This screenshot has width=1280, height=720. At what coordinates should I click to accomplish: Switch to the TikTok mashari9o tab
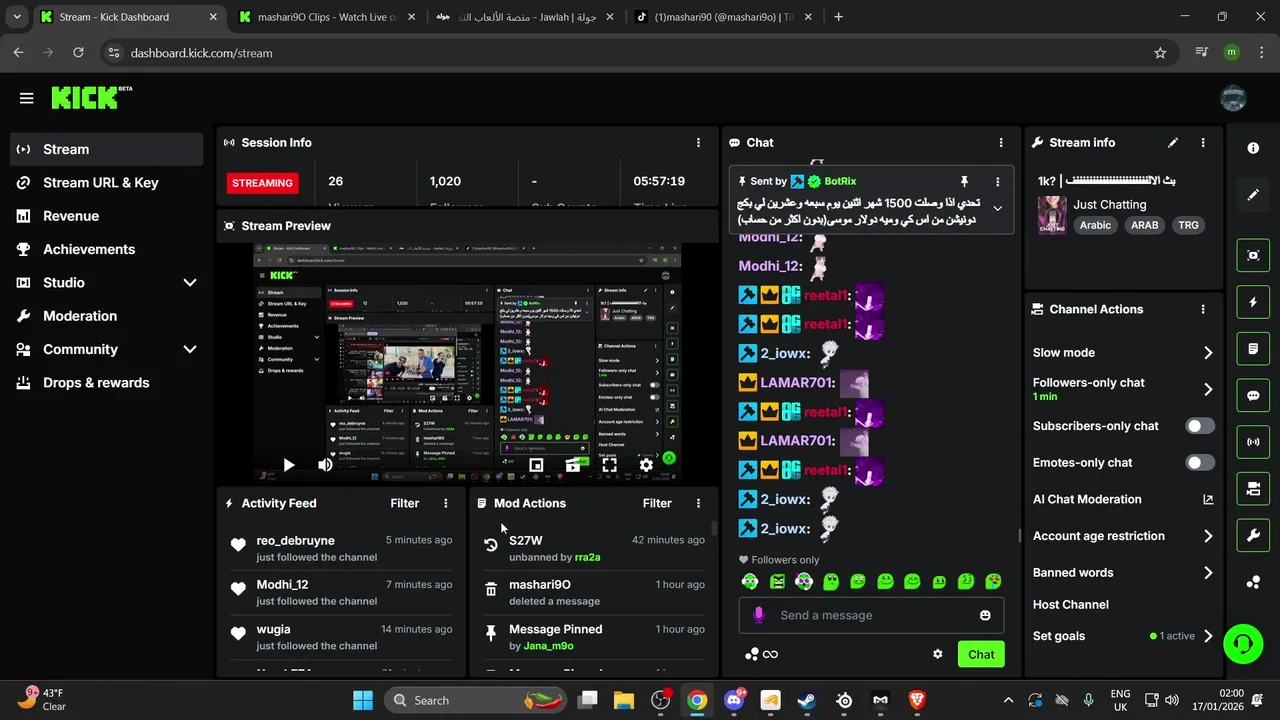pos(724,17)
